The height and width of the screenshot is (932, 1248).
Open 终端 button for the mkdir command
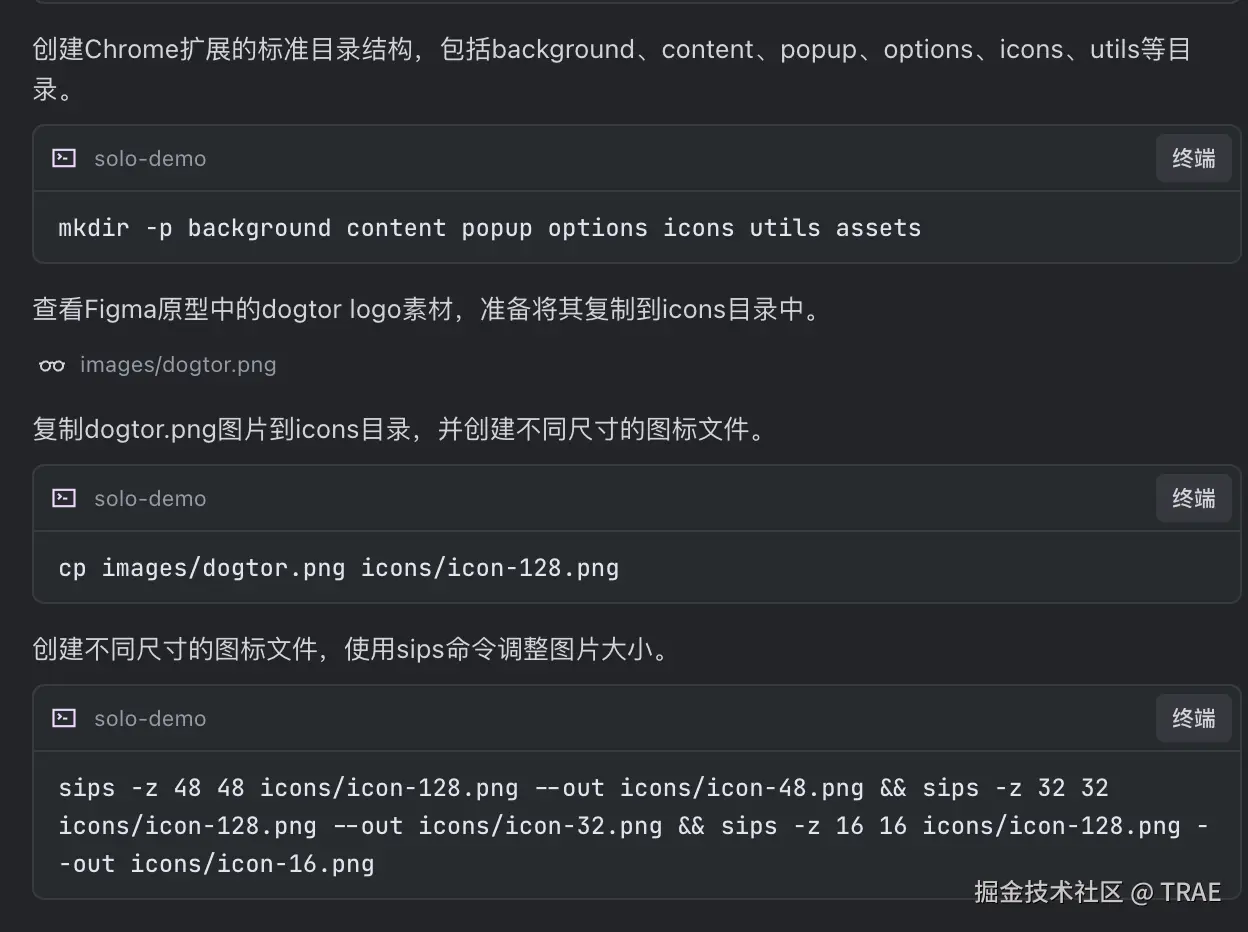pos(1194,158)
